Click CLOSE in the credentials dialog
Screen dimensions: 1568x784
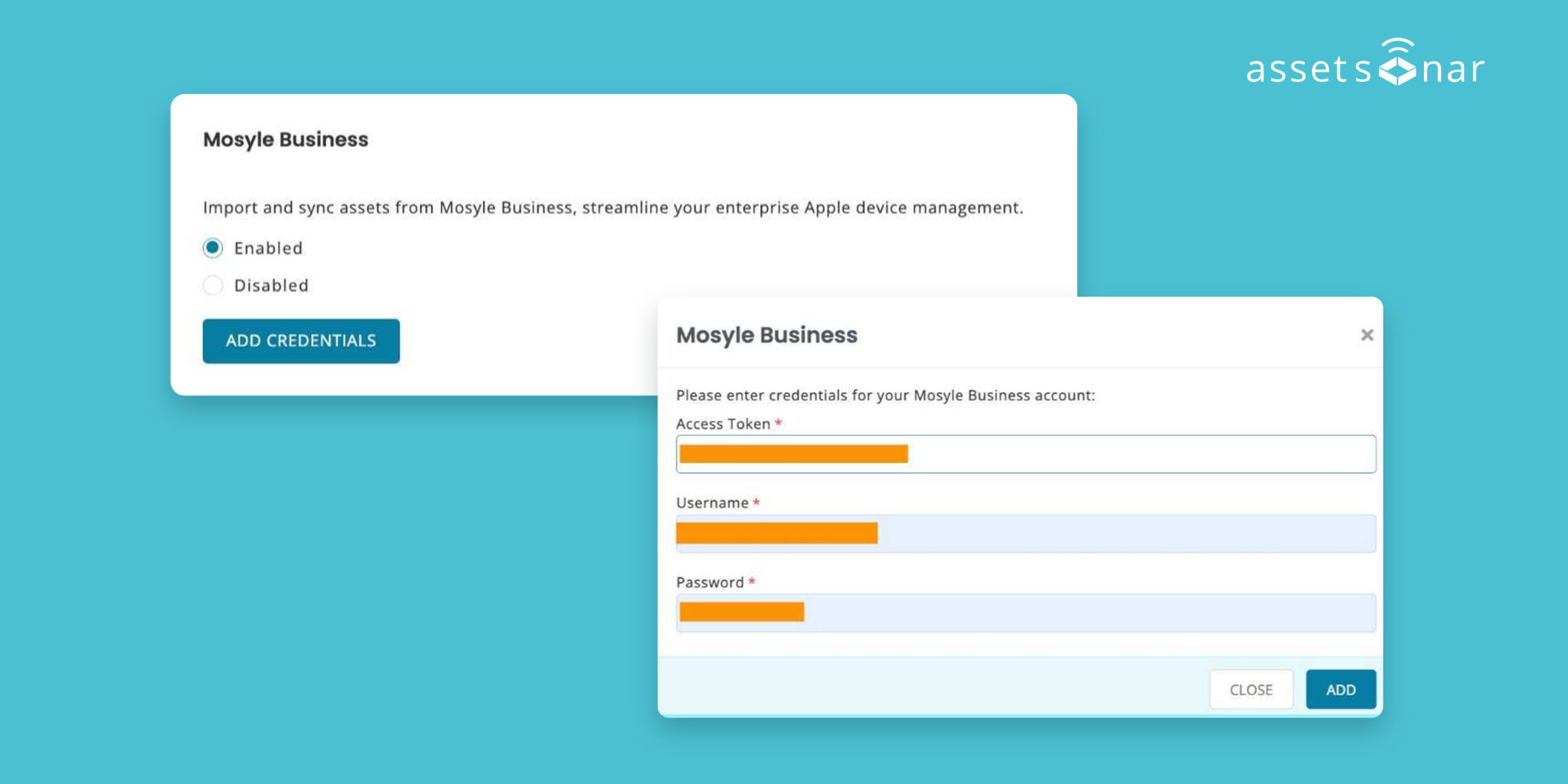coord(1251,689)
